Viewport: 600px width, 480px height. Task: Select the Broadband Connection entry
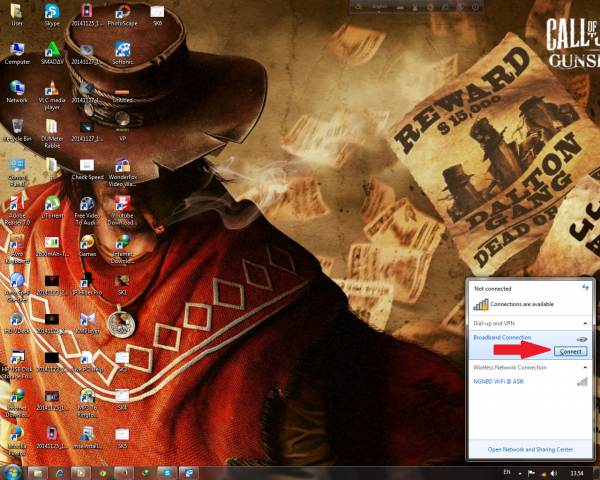(502, 338)
